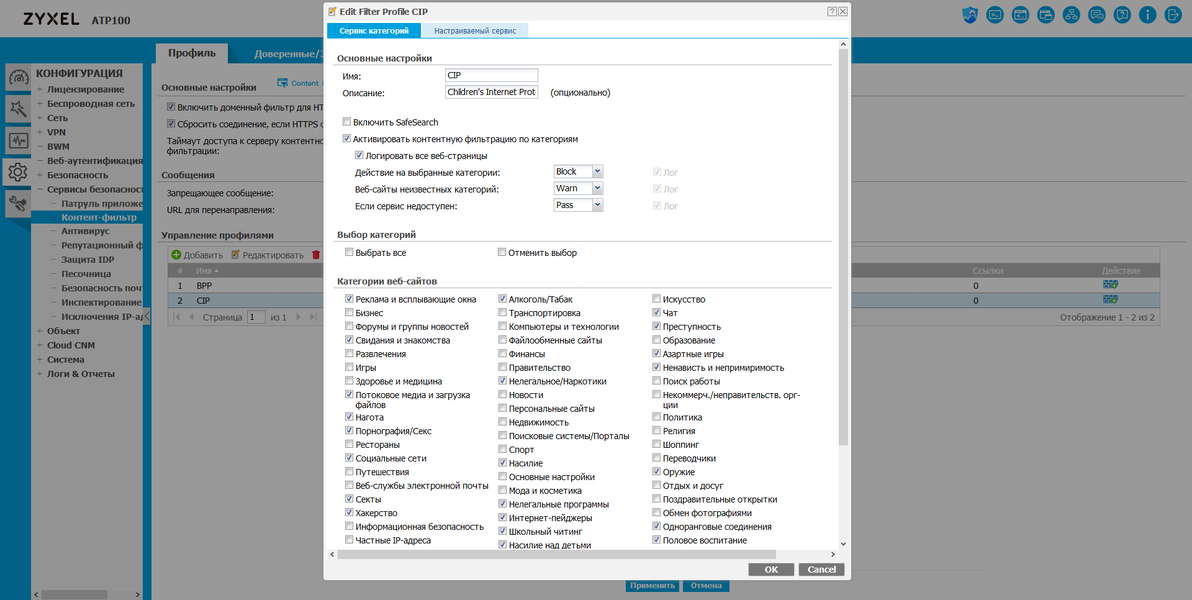Image resolution: width=1192 pixels, height=600 pixels.
Task: Uncheck the Социальные сети category
Action: [x=349, y=459]
